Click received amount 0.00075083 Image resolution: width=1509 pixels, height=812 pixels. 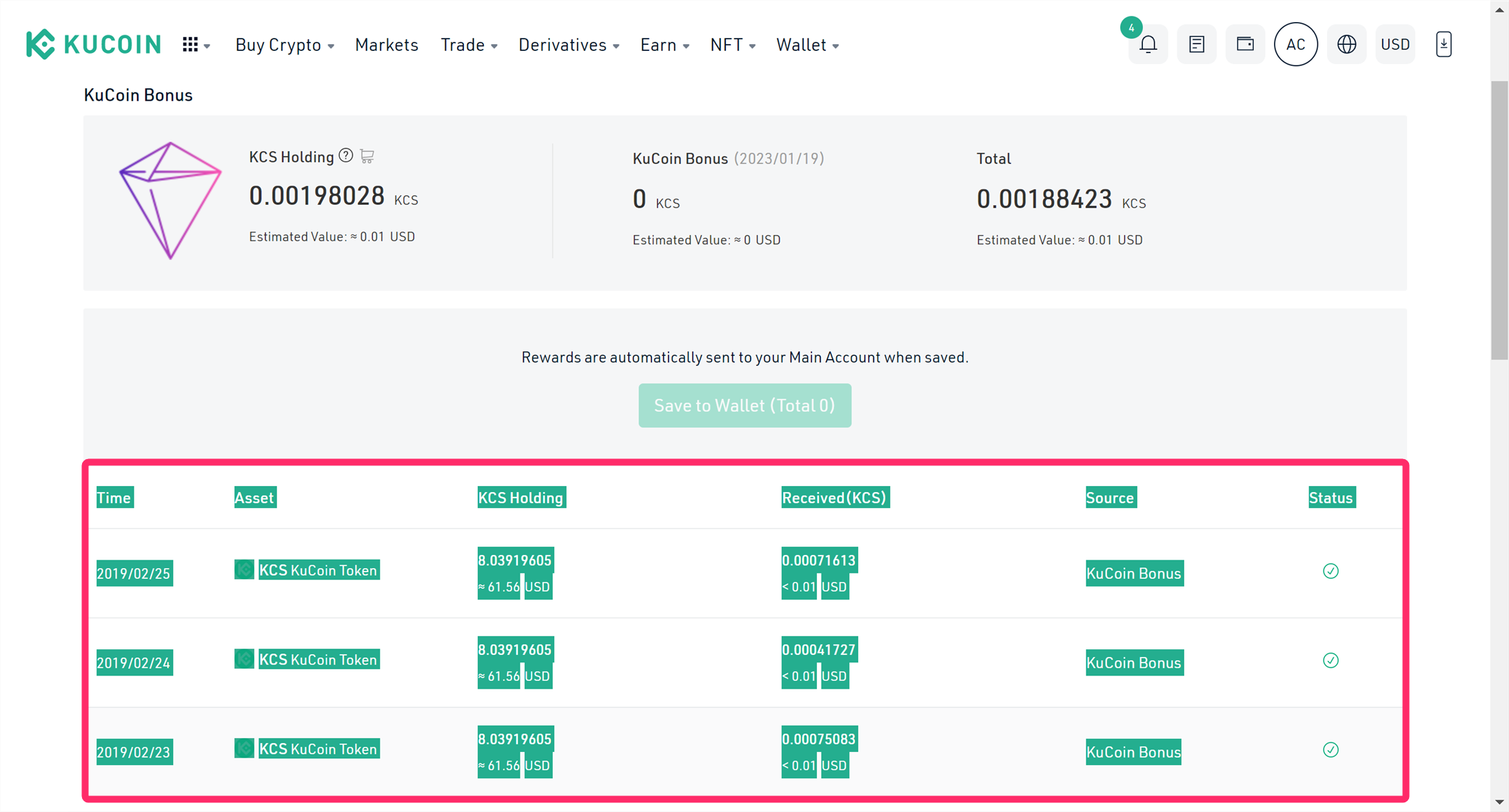pos(819,739)
